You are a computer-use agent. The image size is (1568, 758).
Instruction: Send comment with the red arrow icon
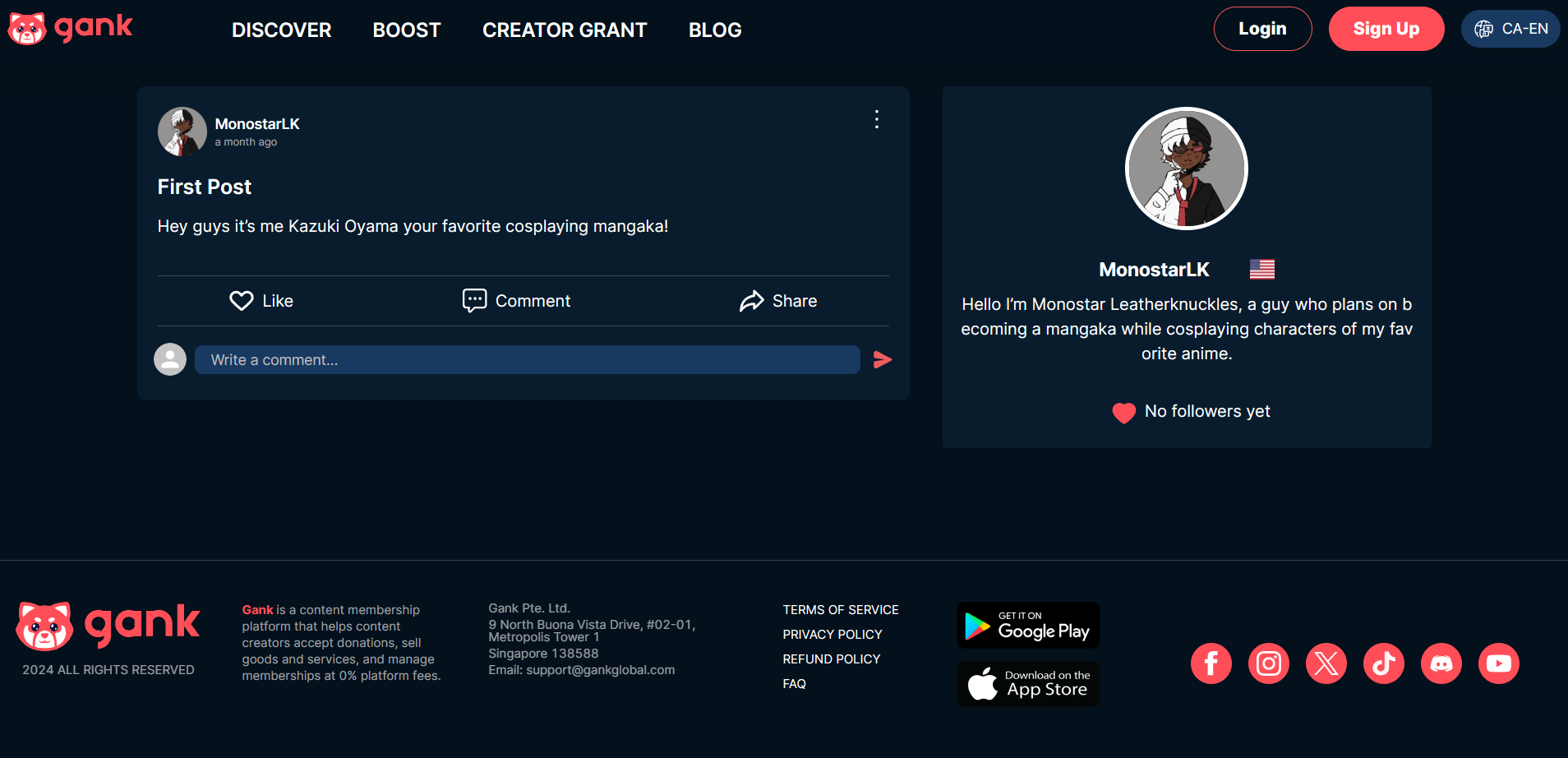click(883, 359)
